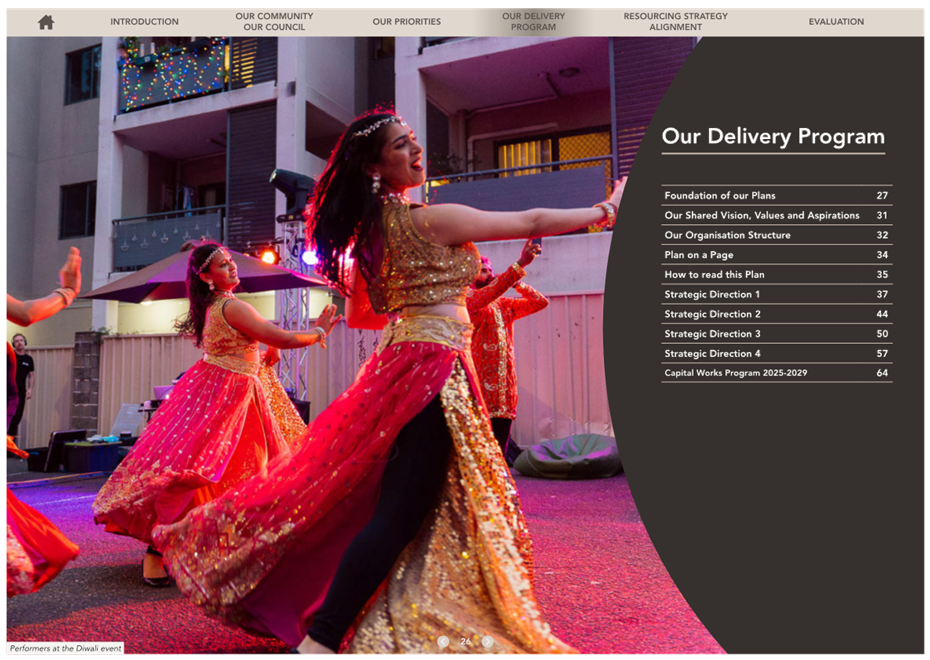Open Our Organisation Structure entry
The width and height of the screenshot is (930, 660).
[x=776, y=235]
